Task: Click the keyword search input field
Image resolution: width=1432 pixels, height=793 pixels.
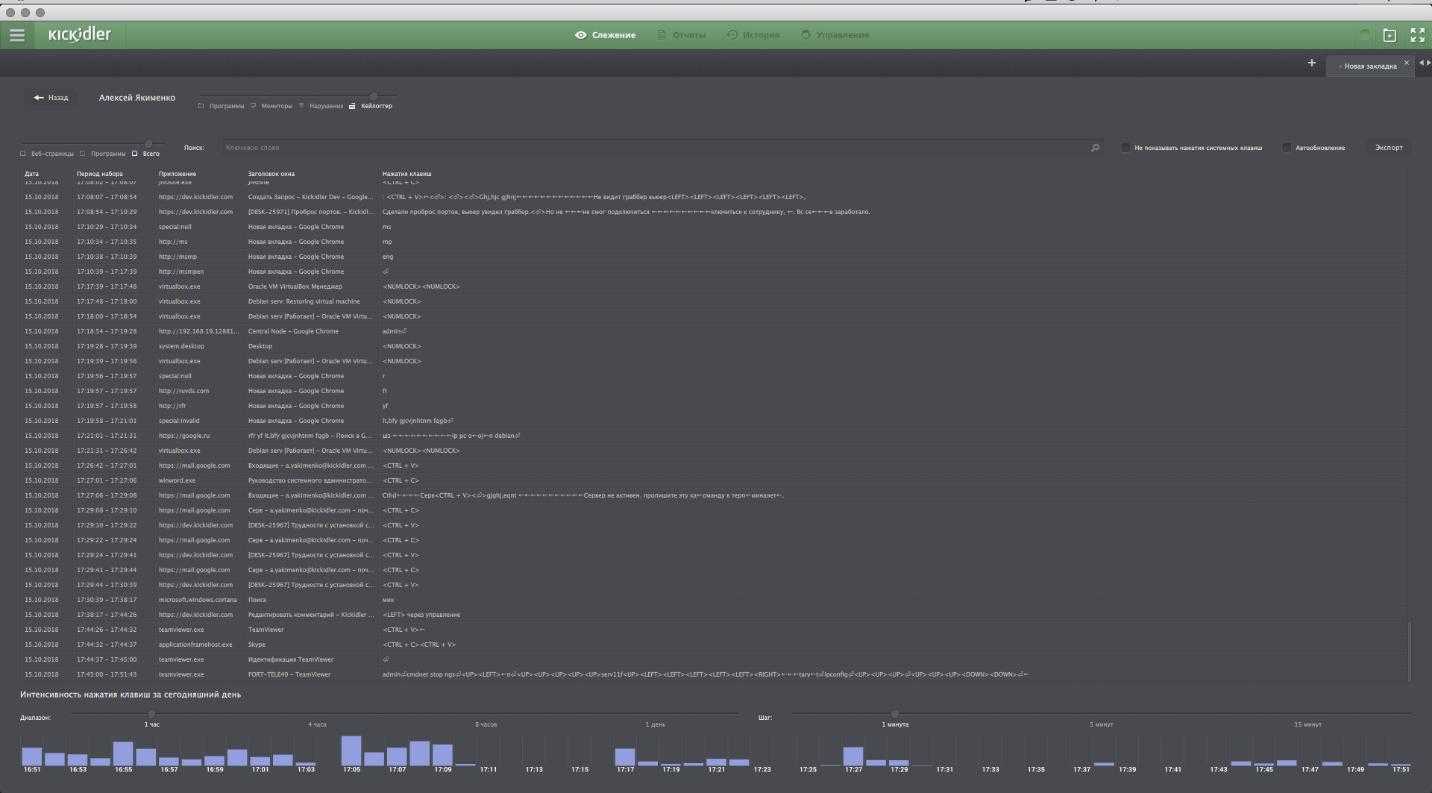Action: click(x=650, y=148)
